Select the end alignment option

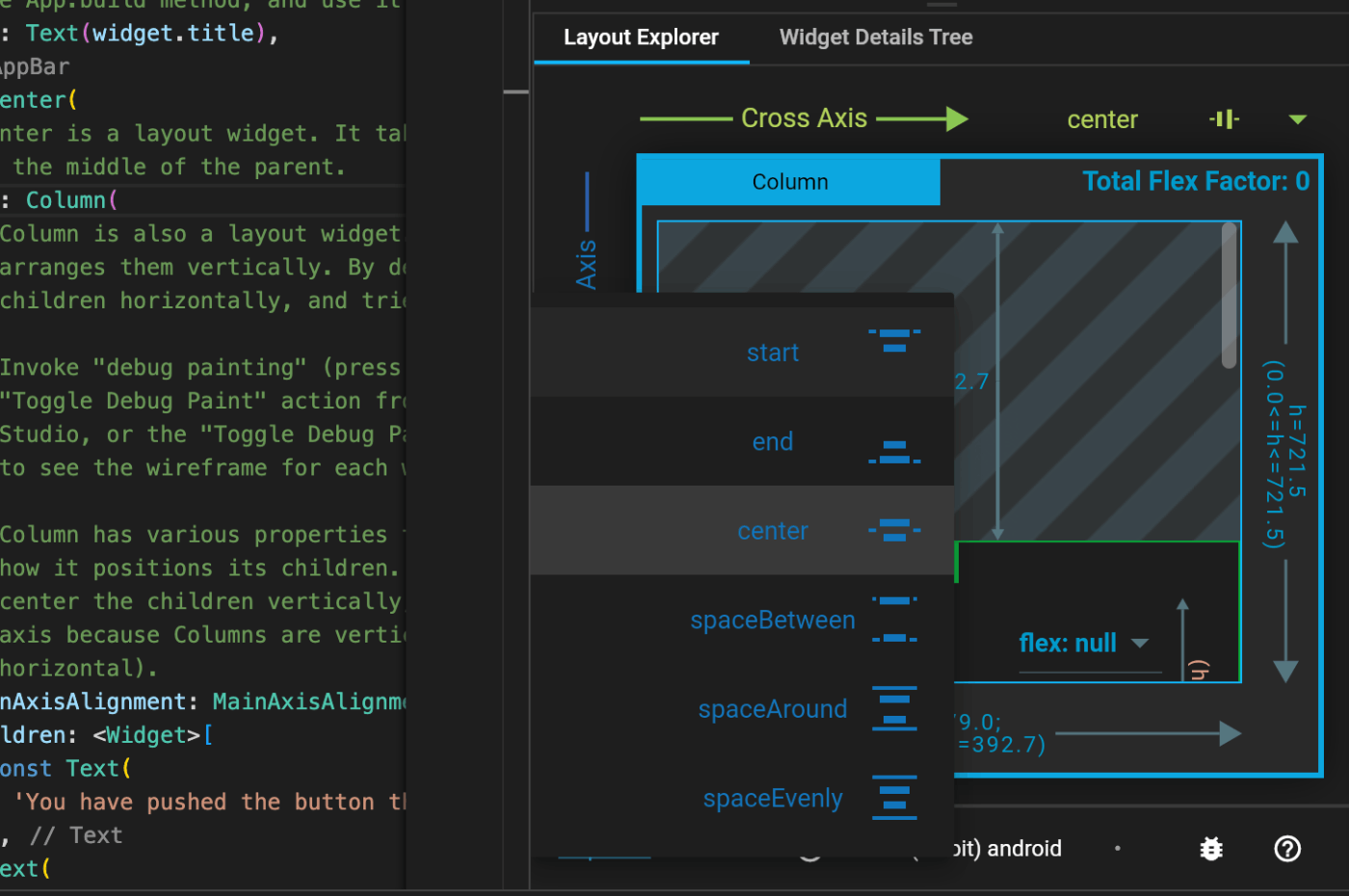(x=742, y=441)
